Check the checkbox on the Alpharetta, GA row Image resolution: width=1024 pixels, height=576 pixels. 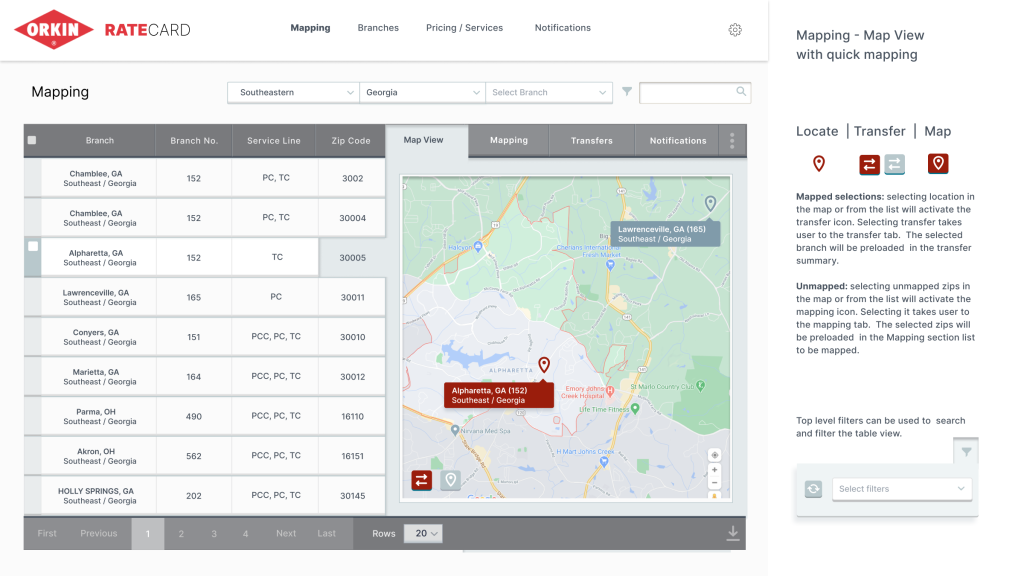pyautogui.click(x=33, y=246)
